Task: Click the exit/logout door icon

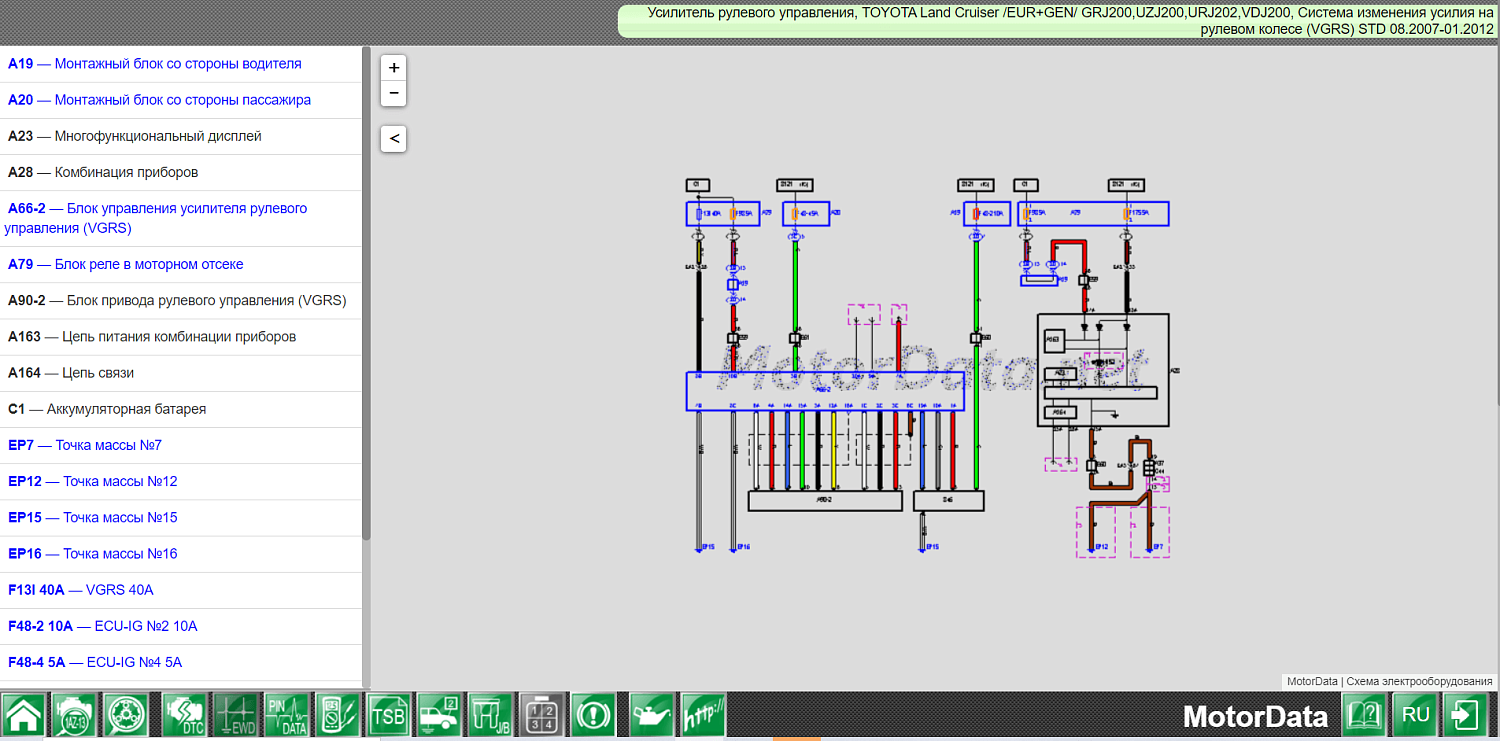Action: coord(1467,716)
